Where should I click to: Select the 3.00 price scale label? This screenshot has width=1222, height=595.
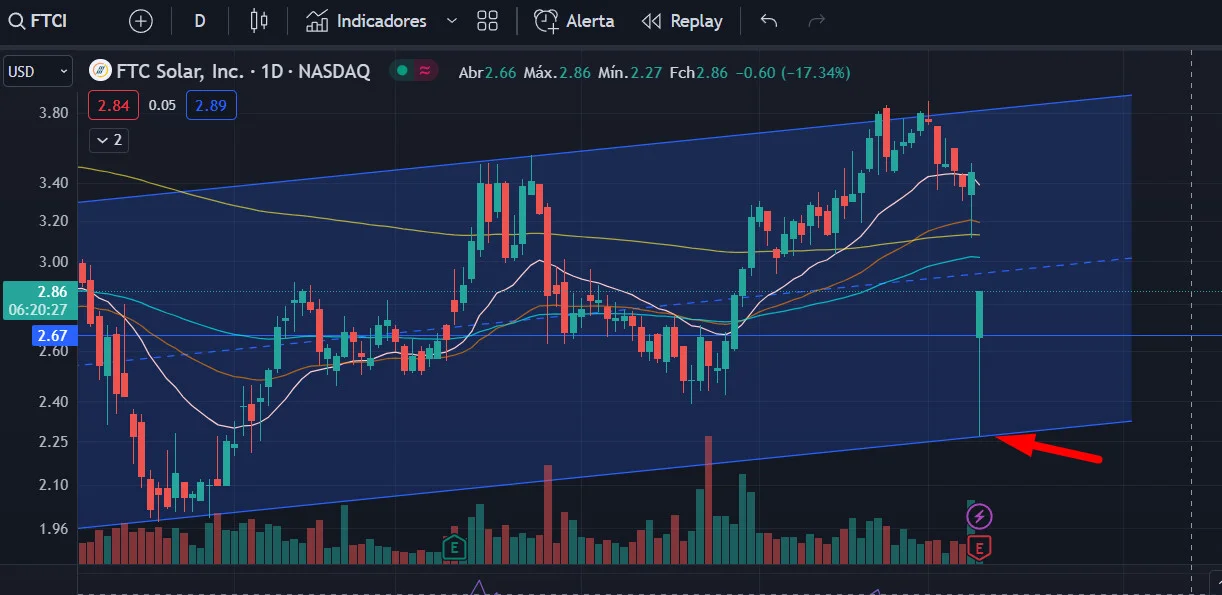(53, 261)
